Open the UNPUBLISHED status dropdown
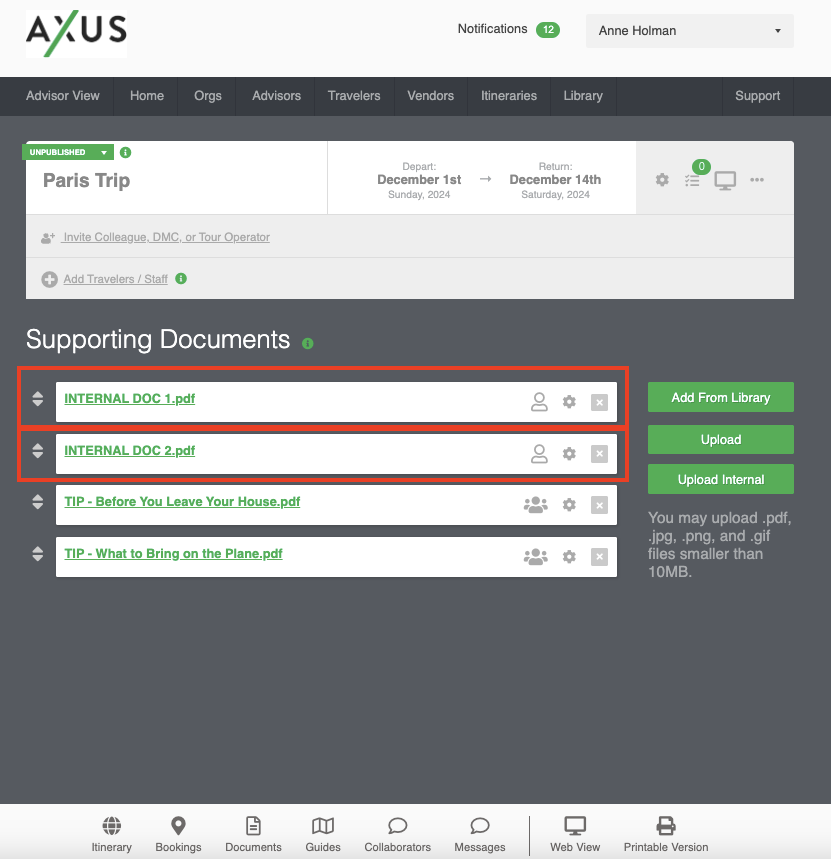The height and width of the screenshot is (859, 831). (68, 151)
